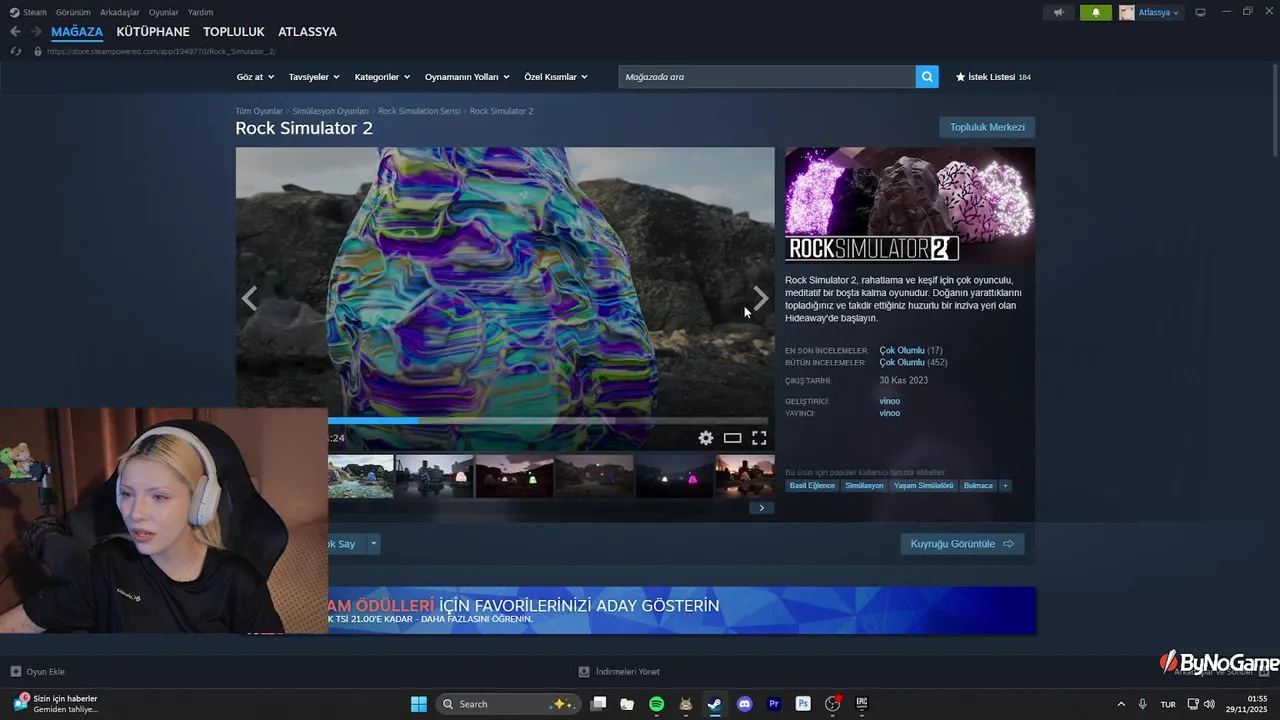Show hidden system tray icons

[x=1121, y=704]
